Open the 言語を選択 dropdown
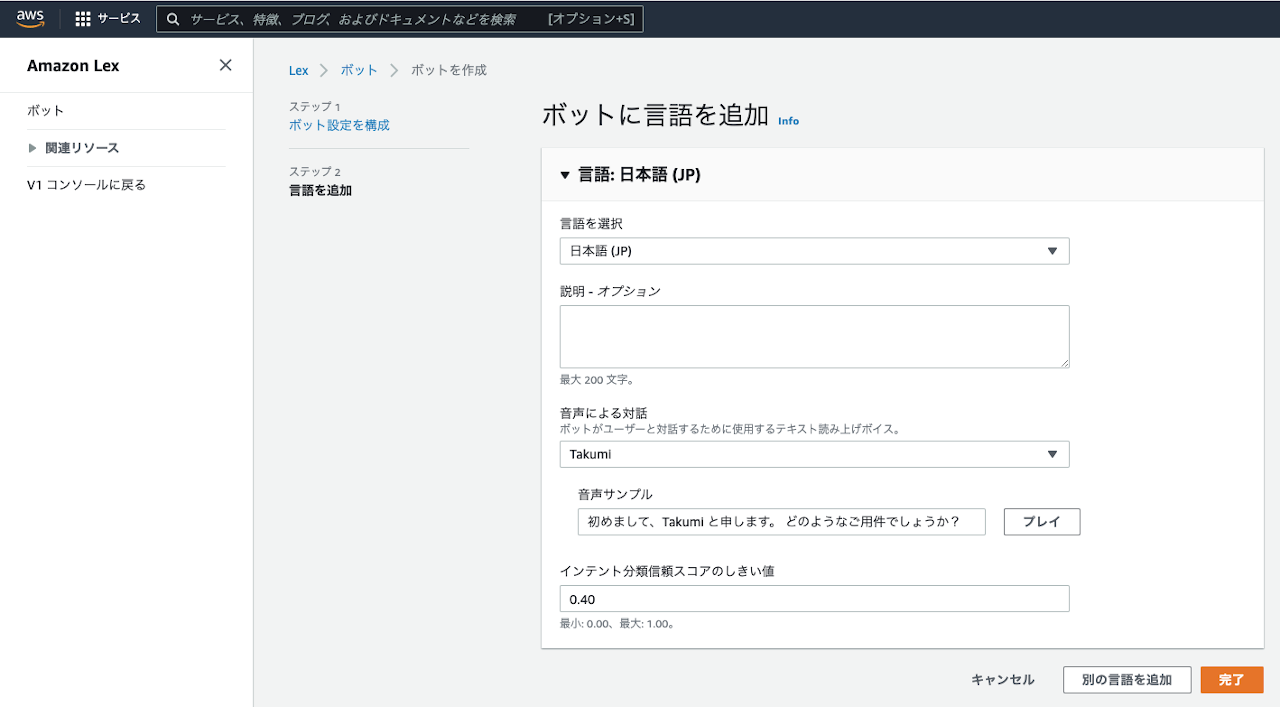This screenshot has width=1280, height=707. (814, 251)
